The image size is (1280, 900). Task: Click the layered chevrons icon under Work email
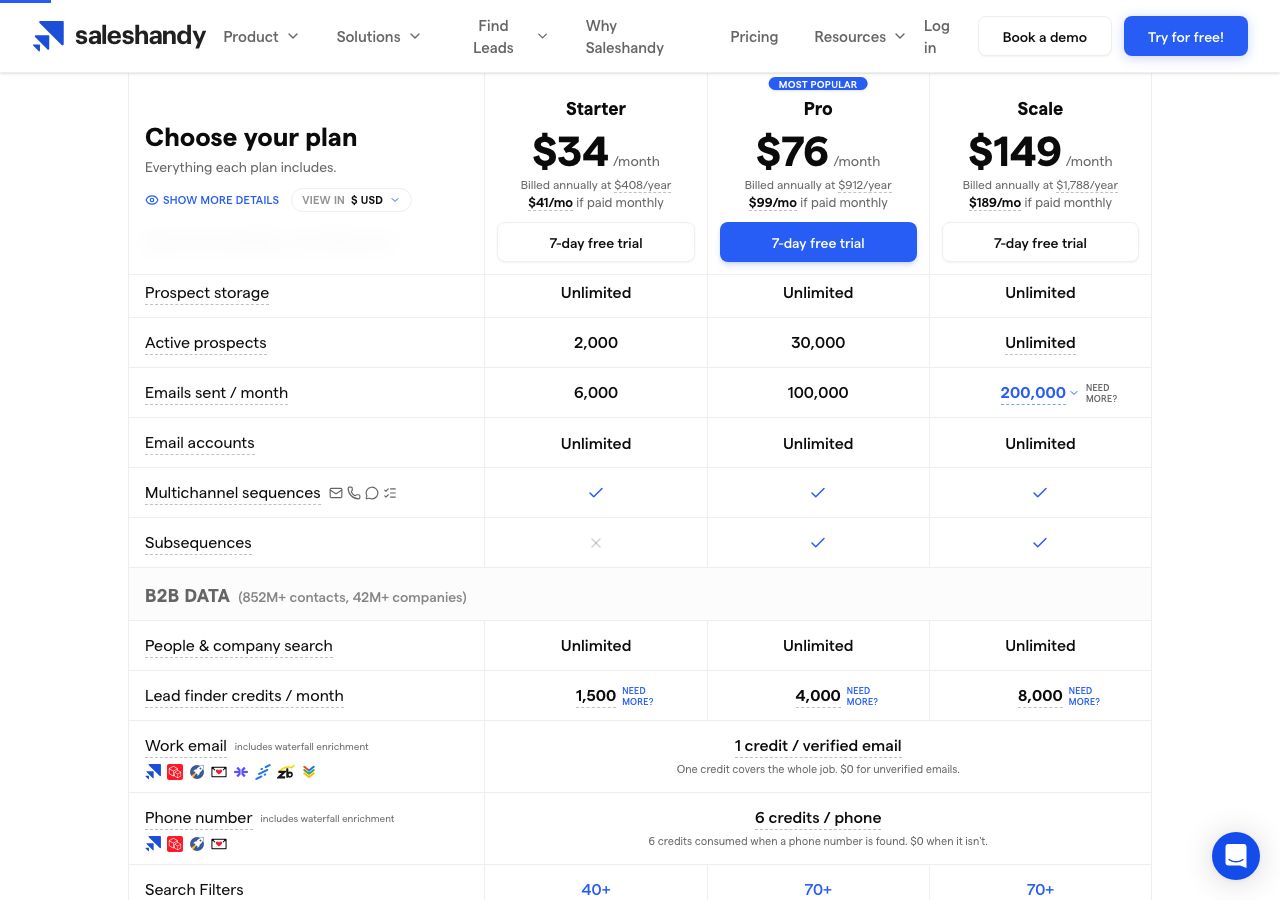[309, 772]
